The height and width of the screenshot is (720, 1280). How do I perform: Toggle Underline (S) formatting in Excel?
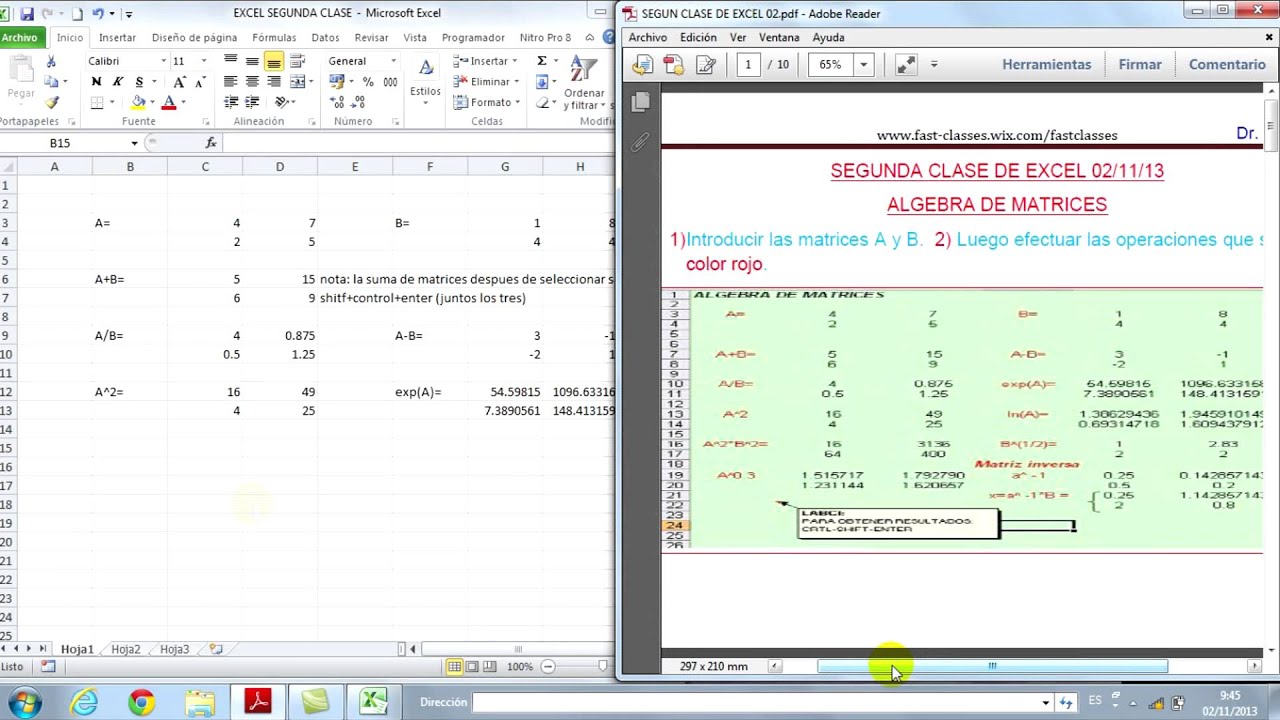[139, 82]
